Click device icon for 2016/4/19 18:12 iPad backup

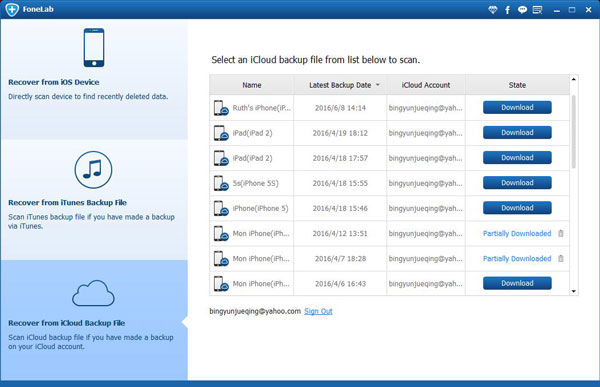point(221,133)
